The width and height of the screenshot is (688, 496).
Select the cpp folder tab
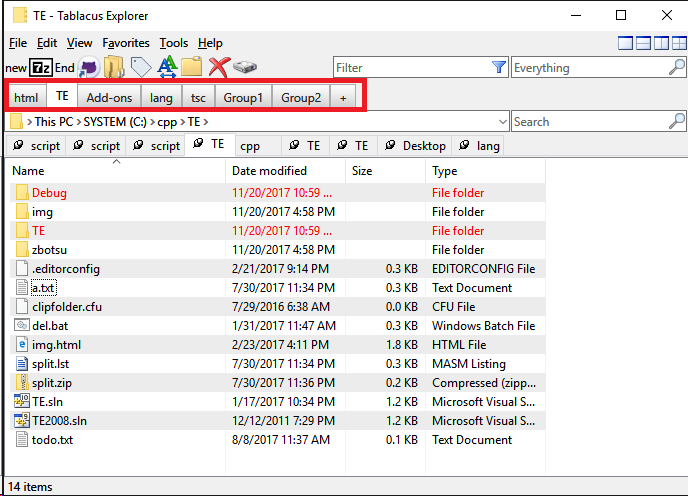(258, 146)
